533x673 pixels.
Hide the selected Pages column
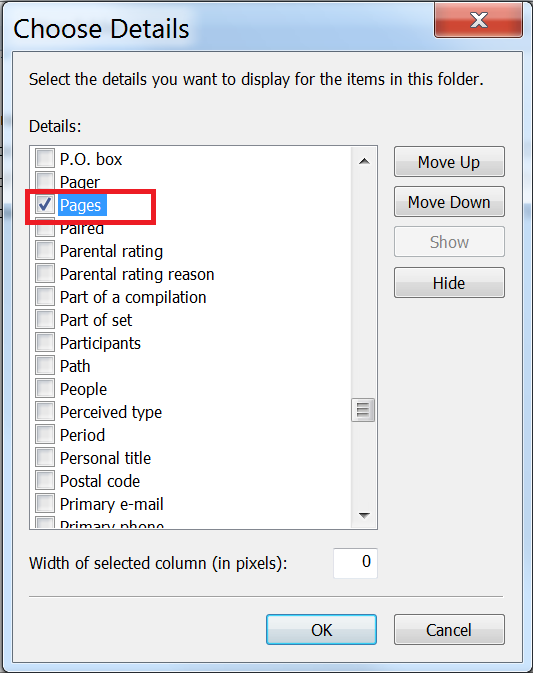click(x=449, y=283)
